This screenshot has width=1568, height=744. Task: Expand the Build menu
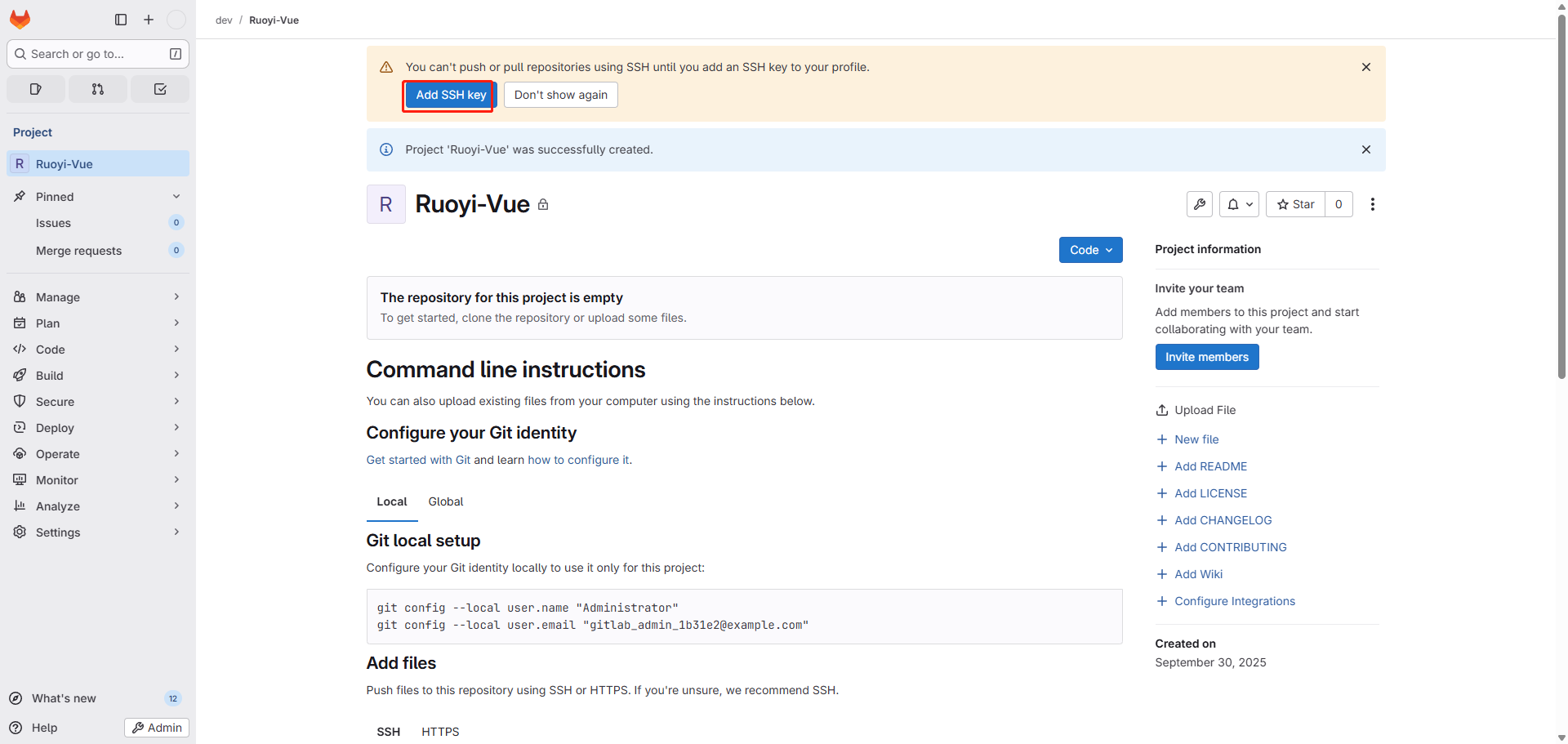[98, 376]
